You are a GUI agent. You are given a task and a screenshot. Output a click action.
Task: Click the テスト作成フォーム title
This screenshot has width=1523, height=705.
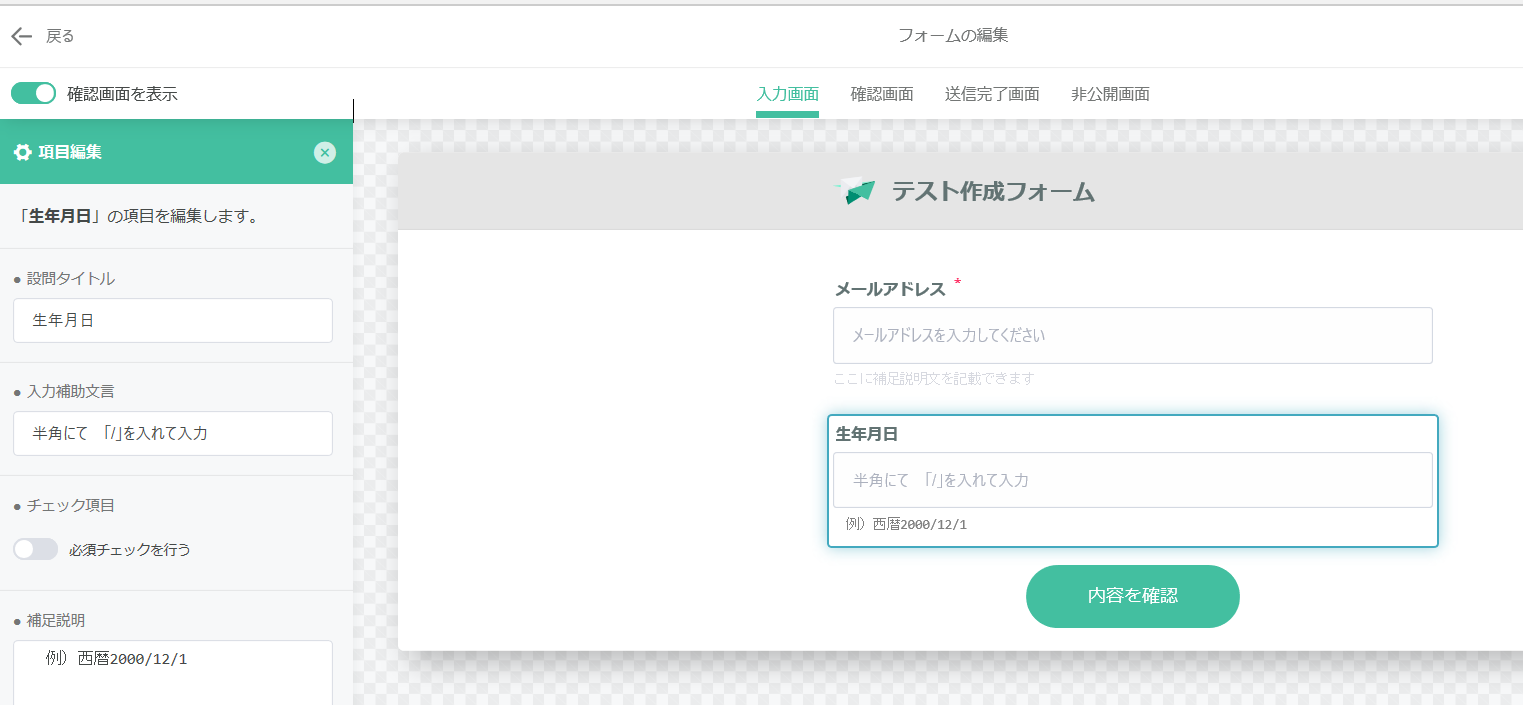pyautogui.click(x=991, y=191)
